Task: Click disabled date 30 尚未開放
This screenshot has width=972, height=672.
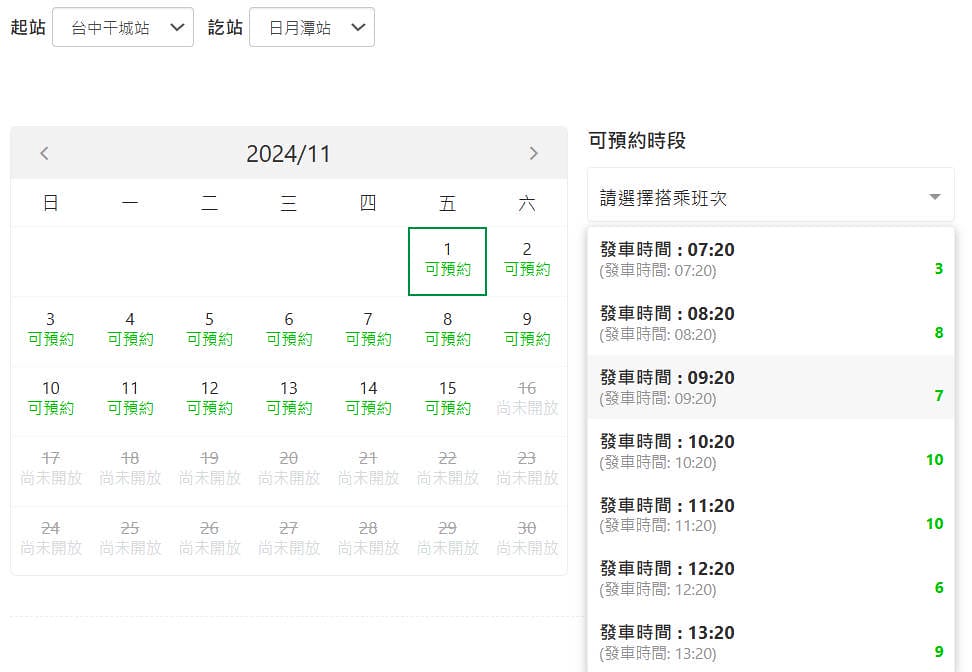Action: point(527,539)
